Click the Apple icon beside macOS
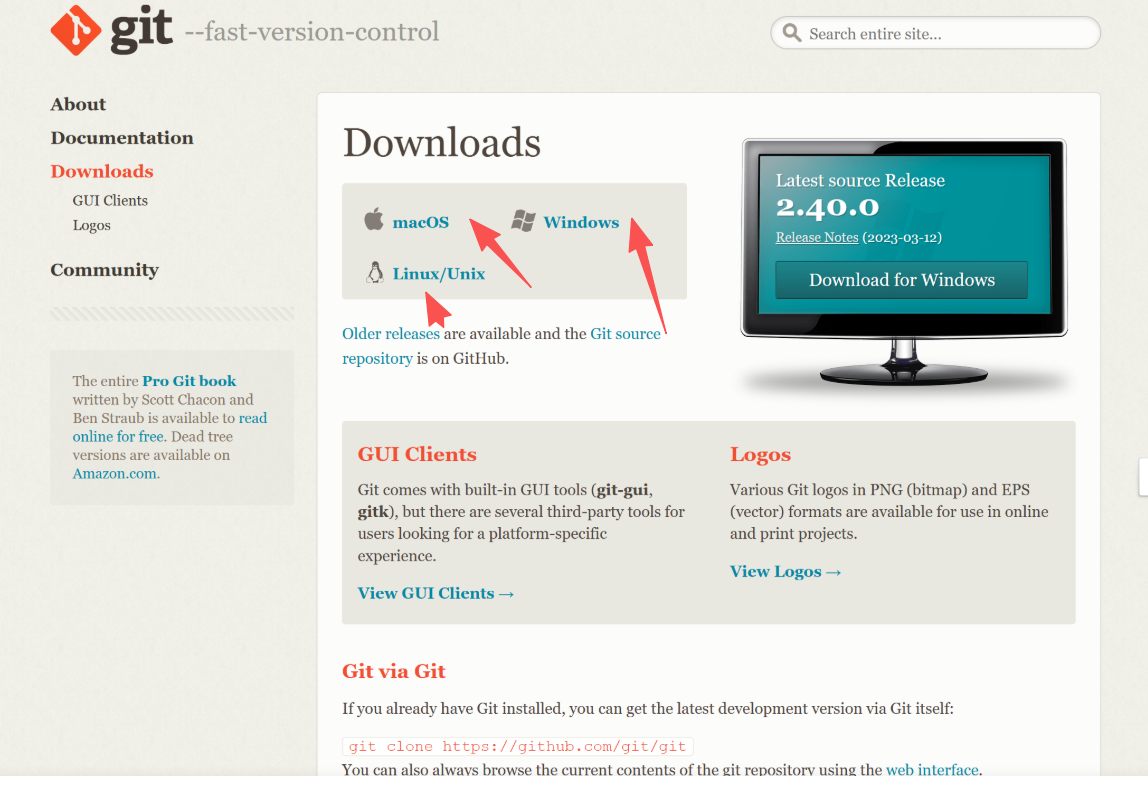1148x785 pixels. (374, 219)
